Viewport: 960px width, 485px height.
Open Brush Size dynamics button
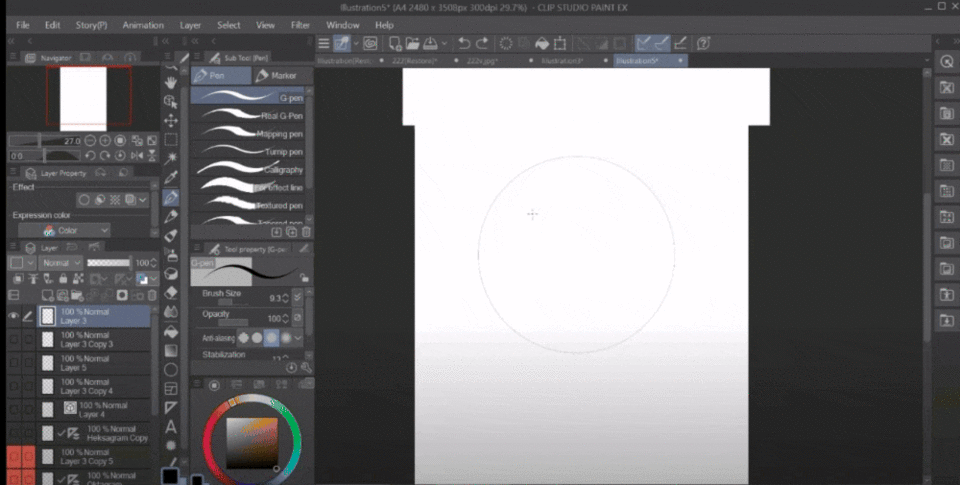tap(298, 298)
